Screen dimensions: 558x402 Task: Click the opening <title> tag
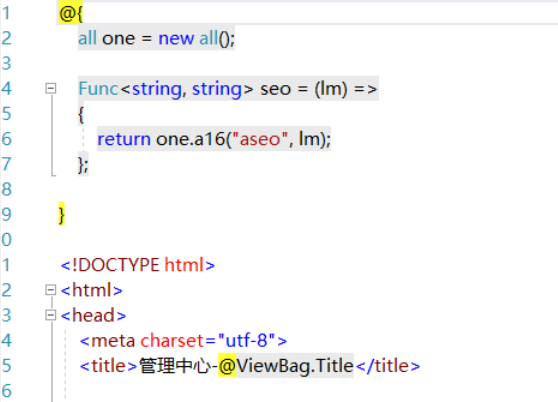(x=109, y=366)
